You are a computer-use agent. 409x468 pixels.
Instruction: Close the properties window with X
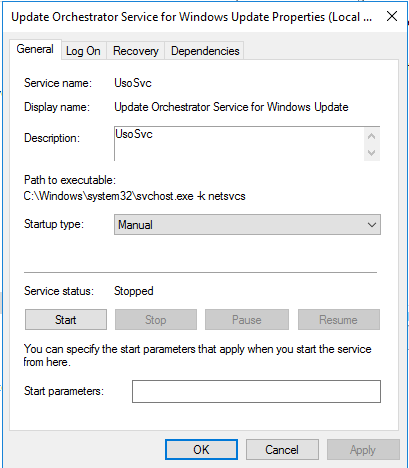pyautogui.click(x=392, y=16)
